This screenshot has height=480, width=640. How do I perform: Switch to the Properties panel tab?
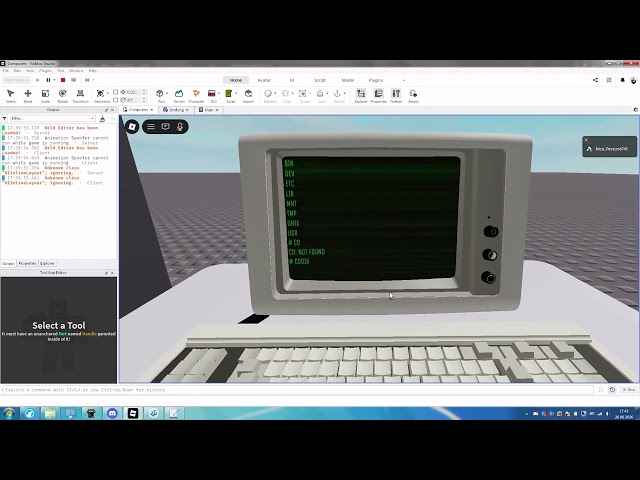(27, 264)
